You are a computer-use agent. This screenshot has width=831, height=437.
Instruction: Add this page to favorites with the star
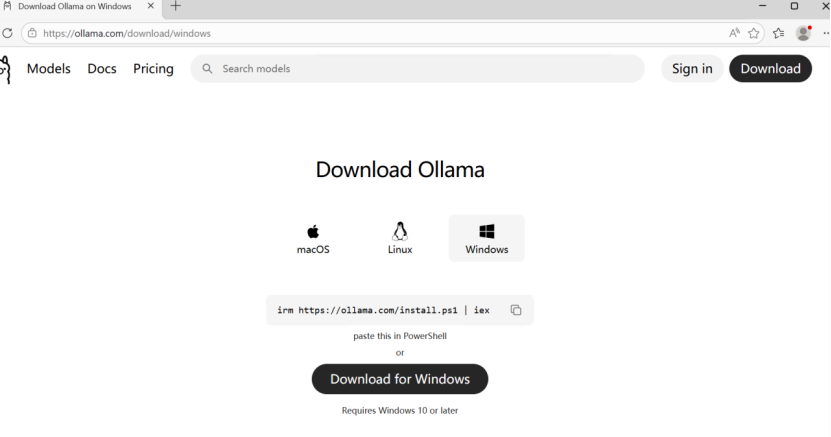754,33
